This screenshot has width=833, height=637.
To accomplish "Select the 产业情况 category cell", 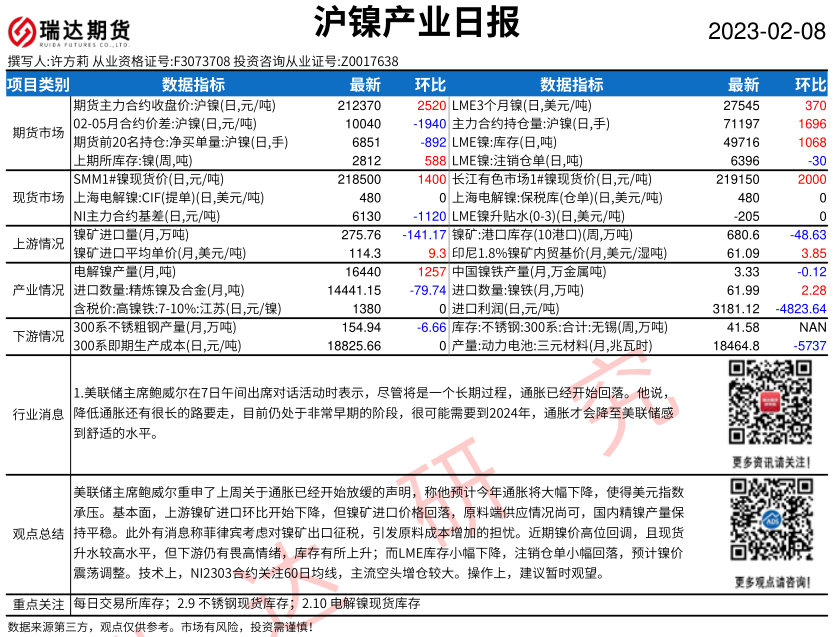I will [38, 288].
